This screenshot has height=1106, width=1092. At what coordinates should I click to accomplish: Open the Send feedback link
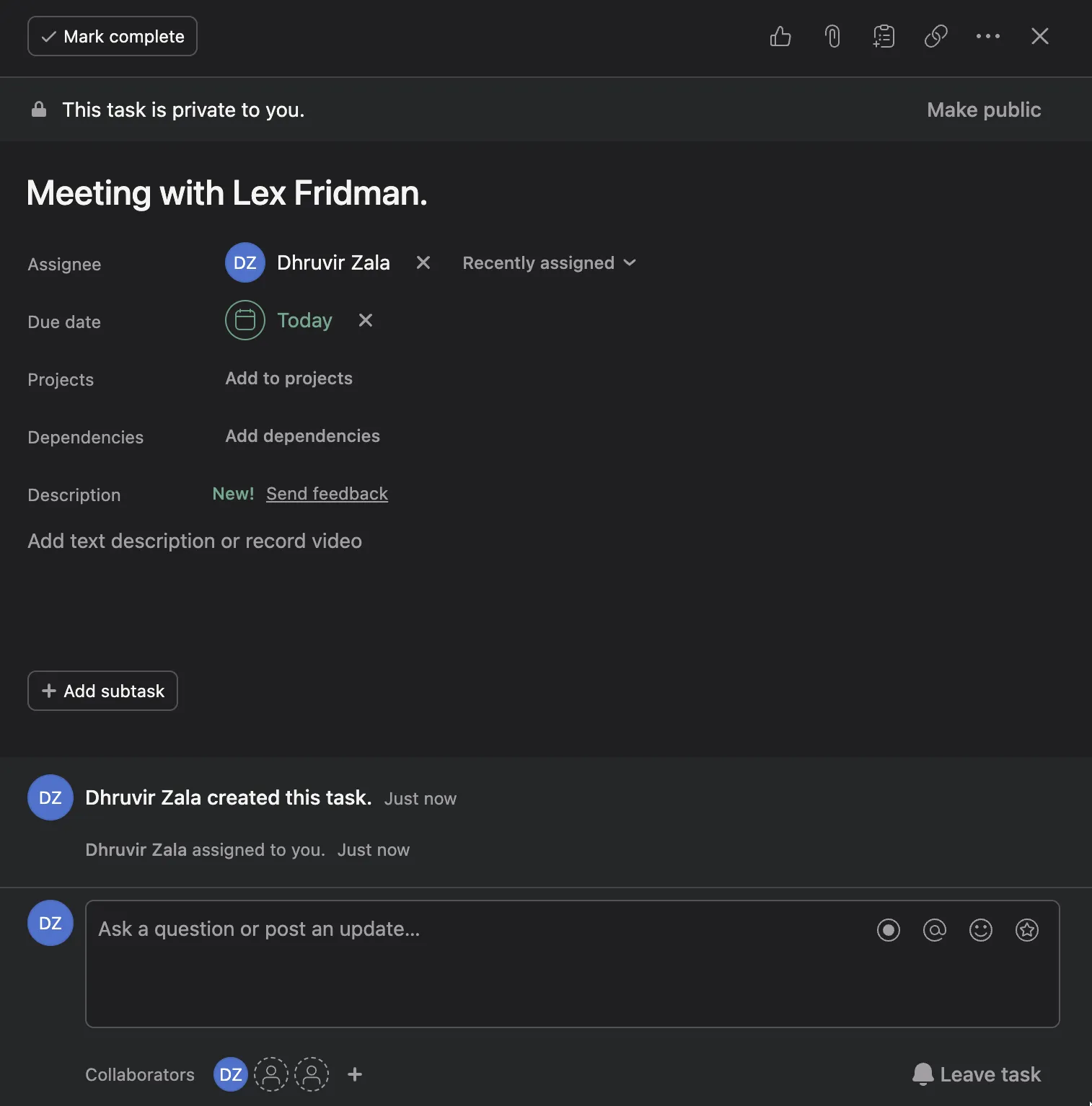(327, 494)
